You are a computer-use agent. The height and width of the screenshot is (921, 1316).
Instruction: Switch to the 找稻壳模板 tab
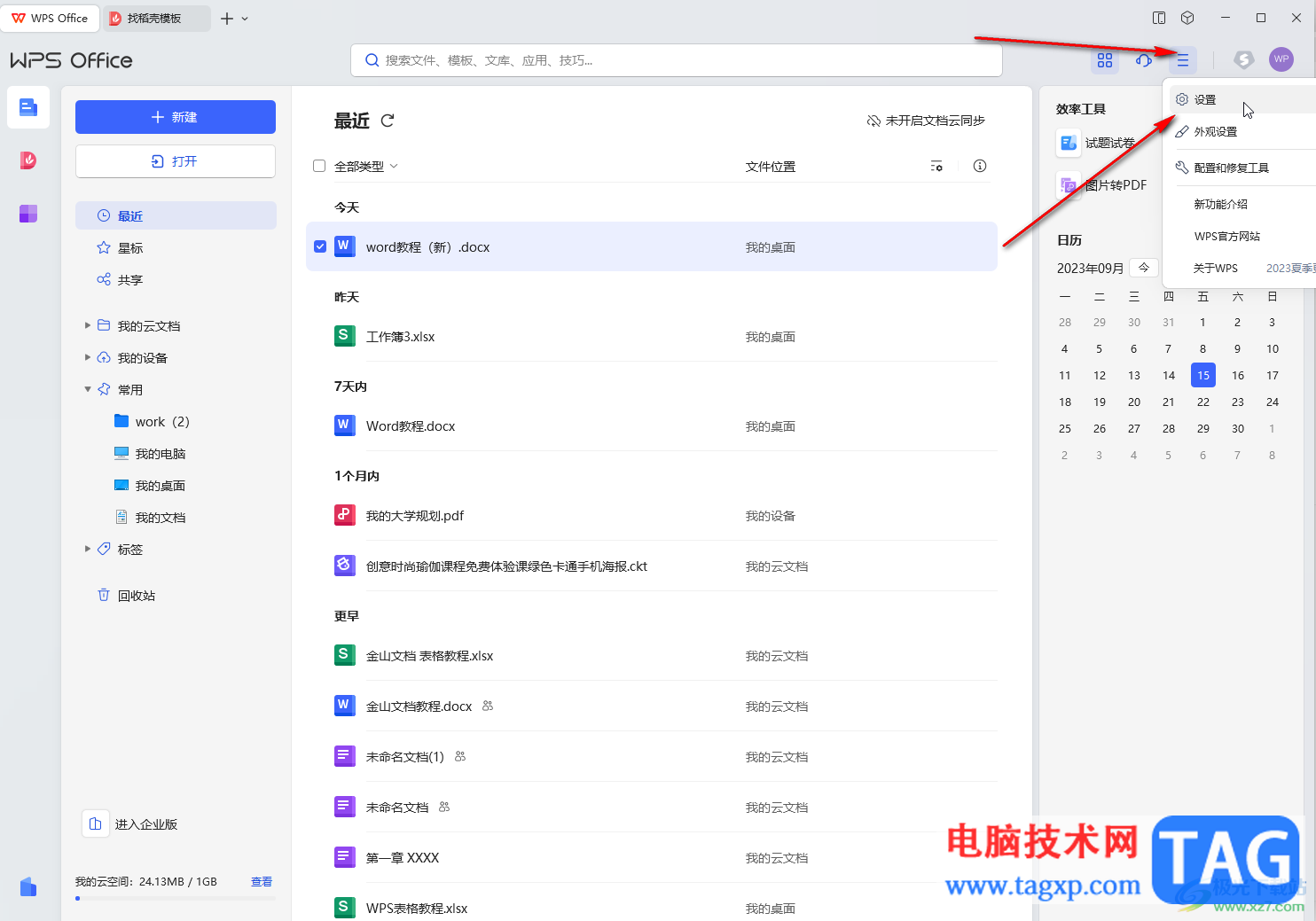tap(156, 19)
